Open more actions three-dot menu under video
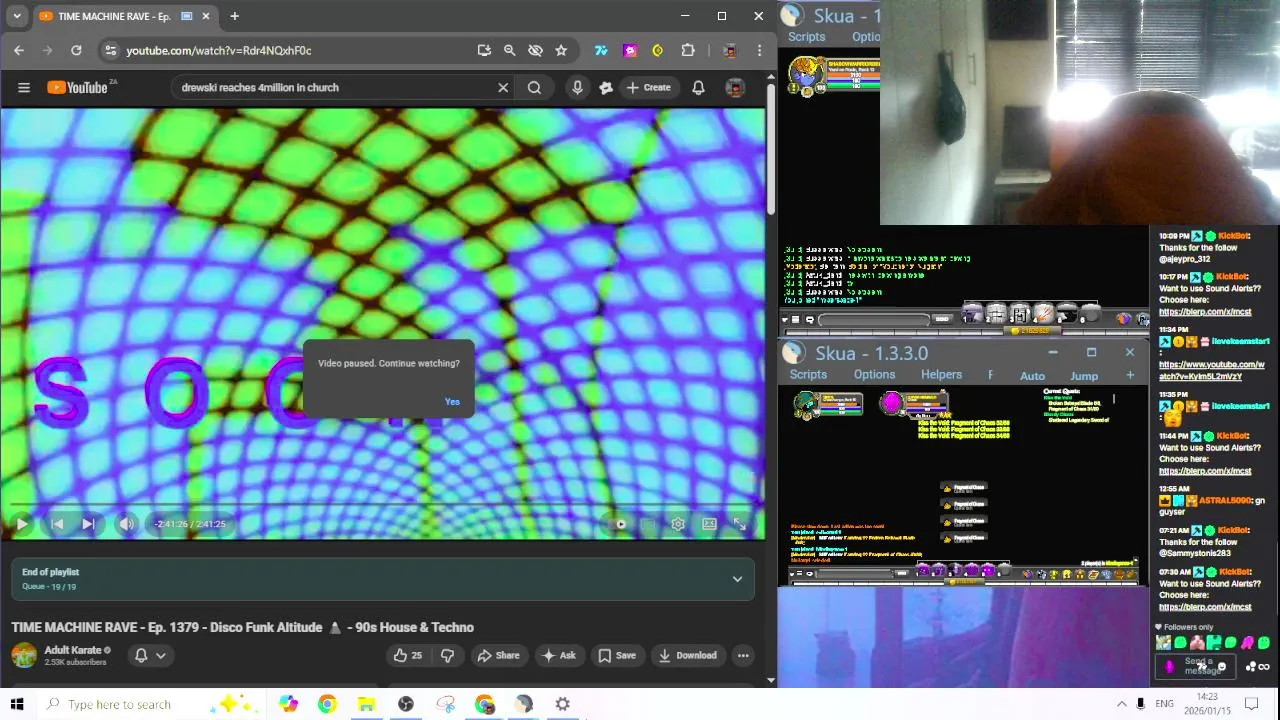The width and height of the screenshot is (1280, 720). (x=743, y=656)
